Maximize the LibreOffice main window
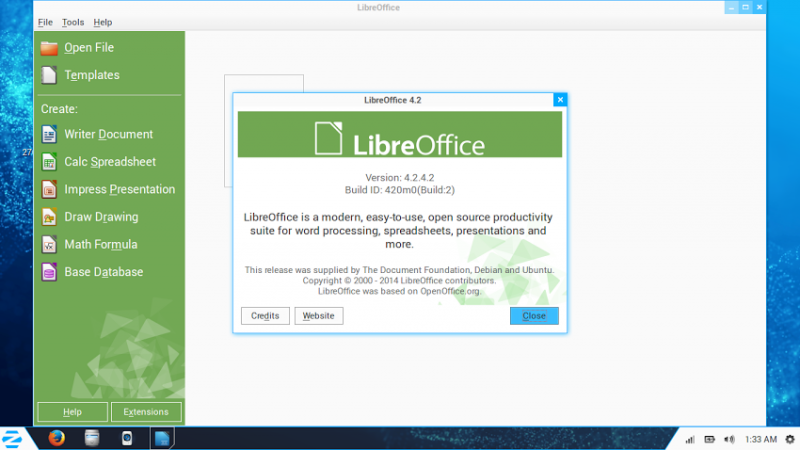The image size is (800, 450). (745, 7)
